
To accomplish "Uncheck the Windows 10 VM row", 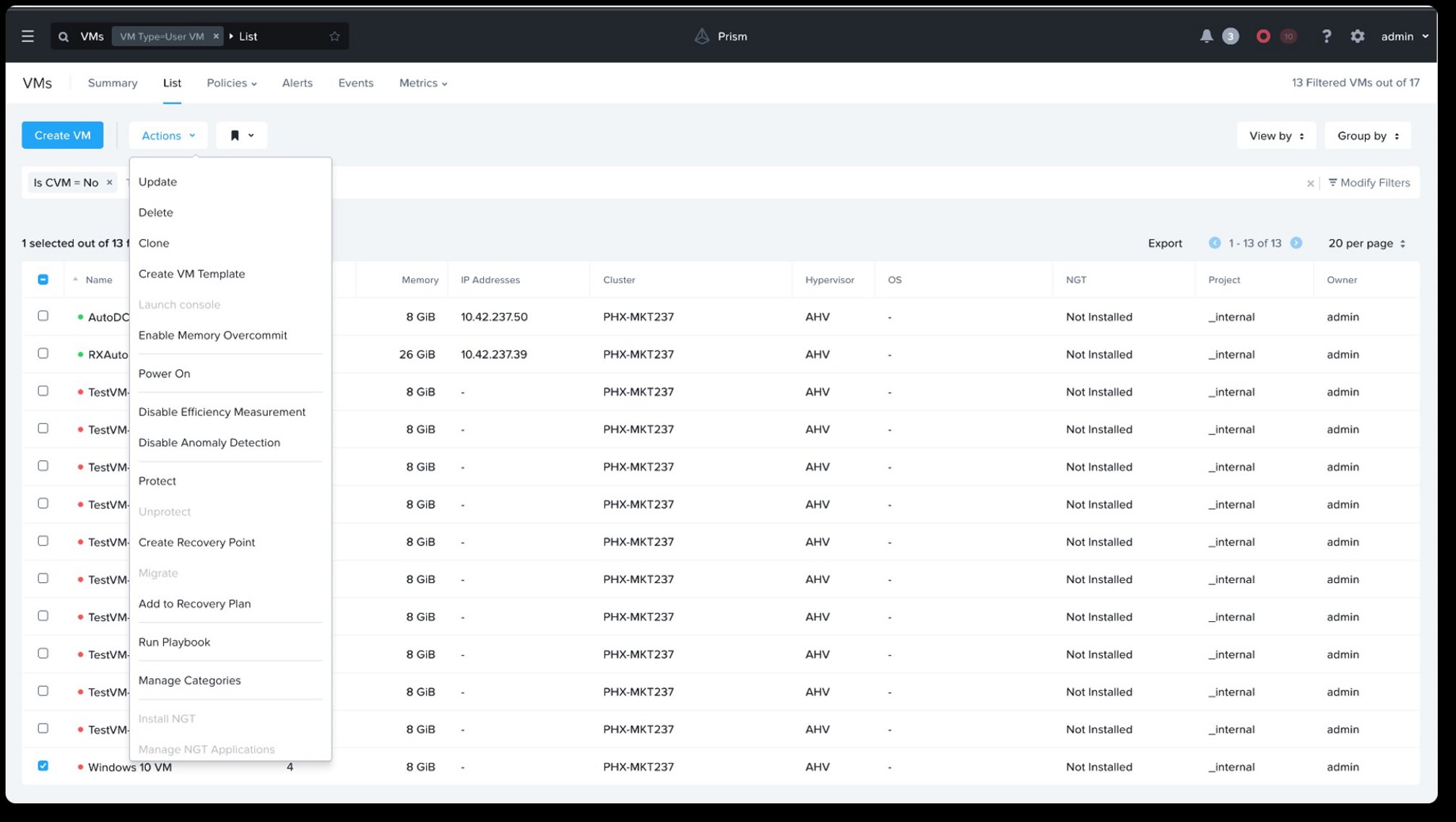I will click(43, 766).
